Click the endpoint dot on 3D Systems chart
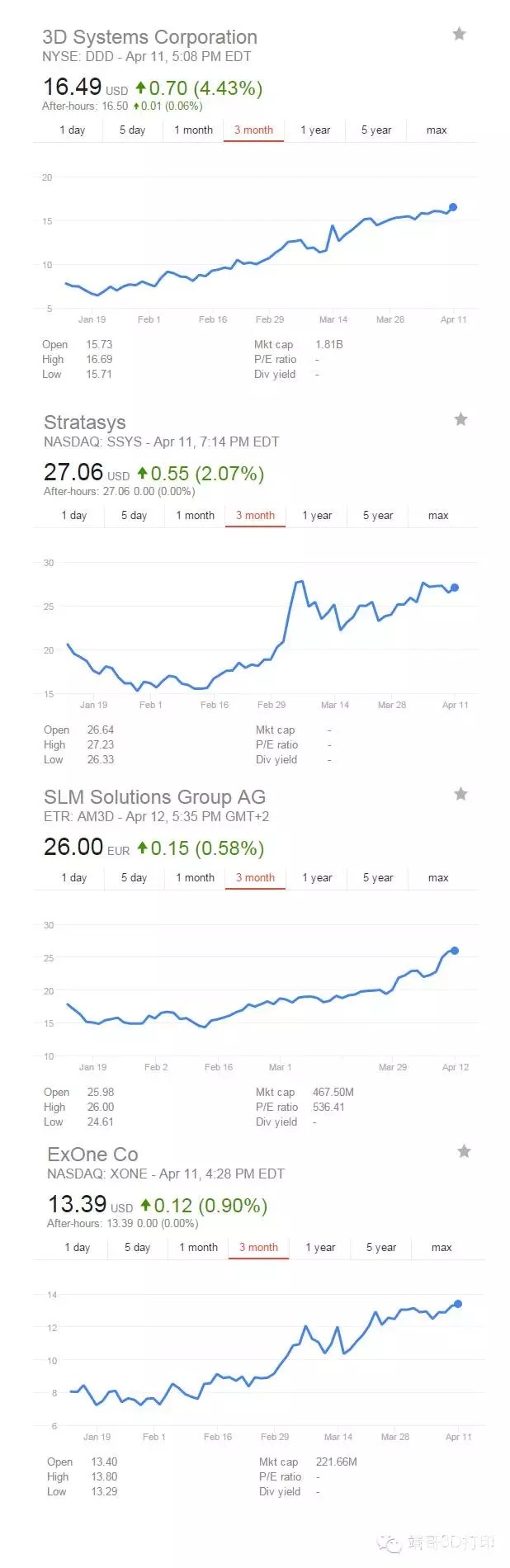This screenshot has height=1568, width=510. [452, 207]
